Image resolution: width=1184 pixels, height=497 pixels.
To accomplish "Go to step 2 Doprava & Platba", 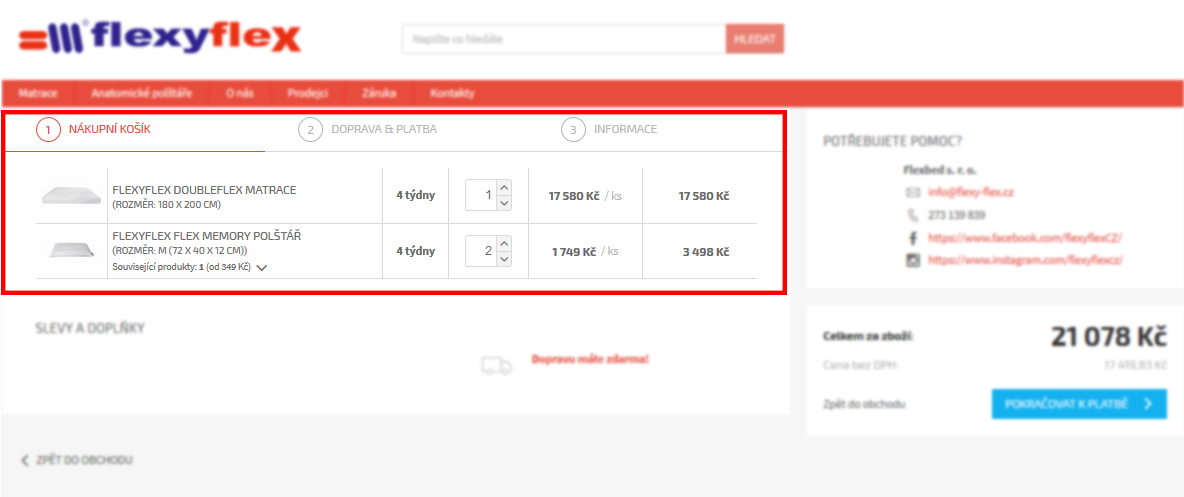I will (x=368, y=130).
